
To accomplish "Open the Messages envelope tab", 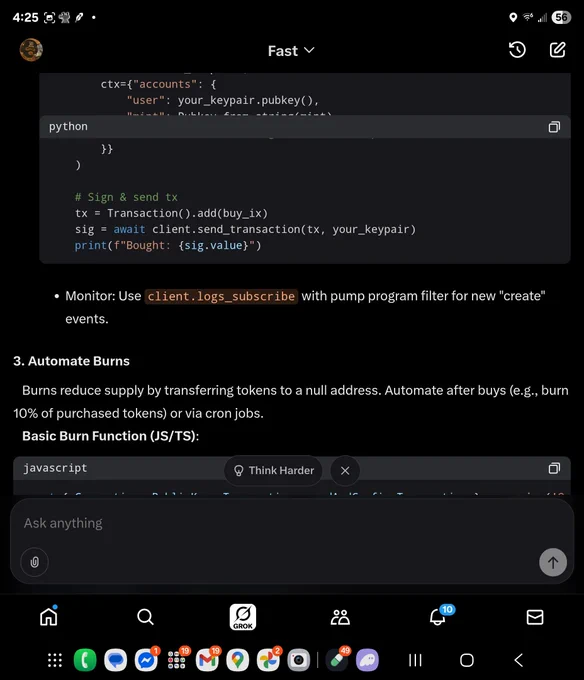I will click(535, 617).
